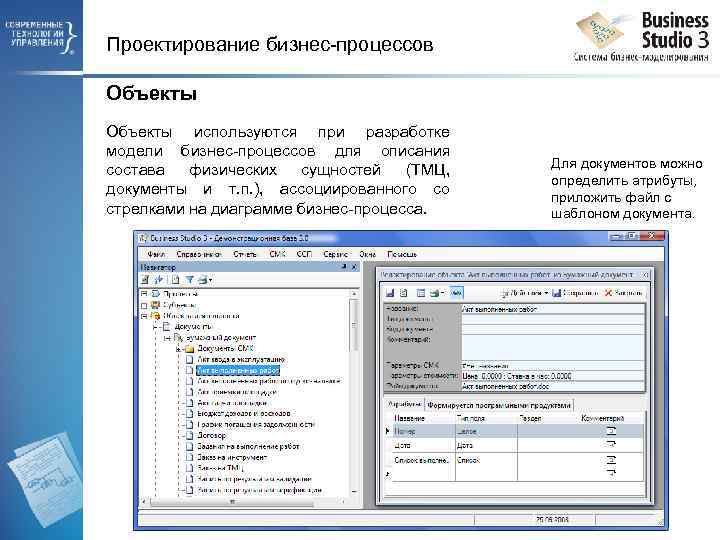Open the printer dropdown arrow in the Navigator toolbar
This screenshot has width=720, height=540.
pos(210,280)
